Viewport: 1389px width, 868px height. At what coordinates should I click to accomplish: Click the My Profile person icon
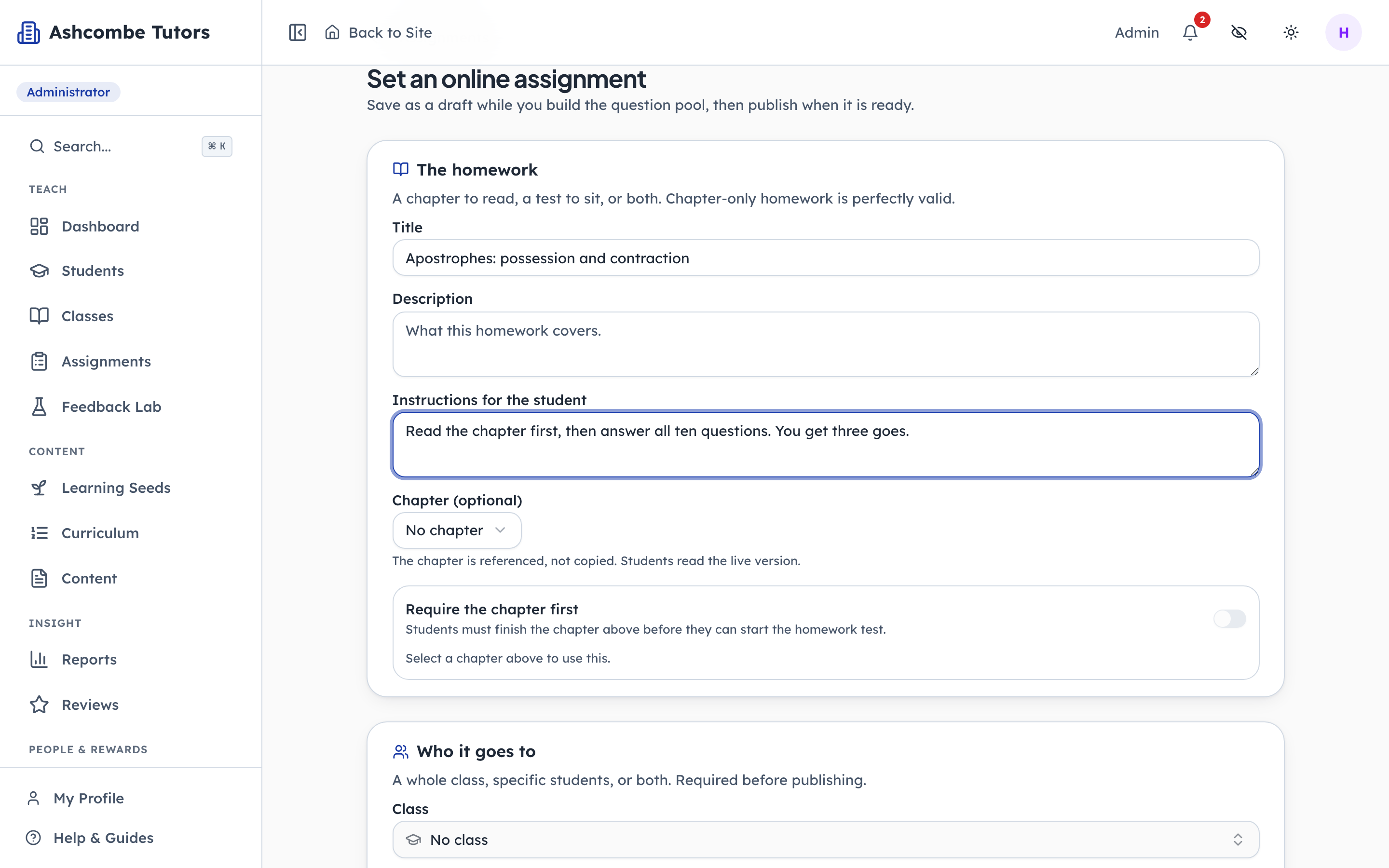coord(33,798)
